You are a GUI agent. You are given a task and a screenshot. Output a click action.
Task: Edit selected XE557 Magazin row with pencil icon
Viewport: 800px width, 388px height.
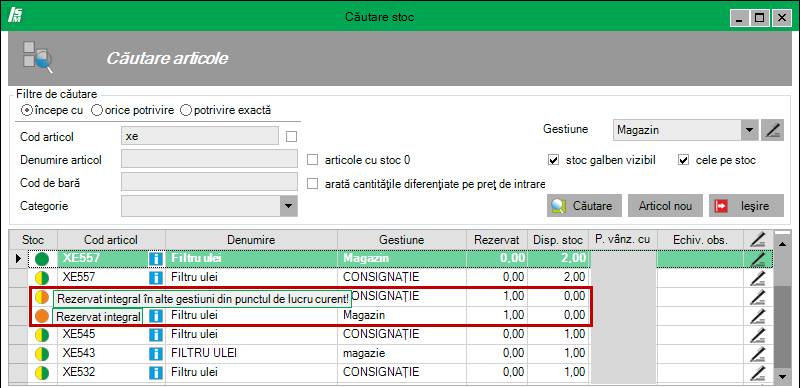[x=758, y=259]
